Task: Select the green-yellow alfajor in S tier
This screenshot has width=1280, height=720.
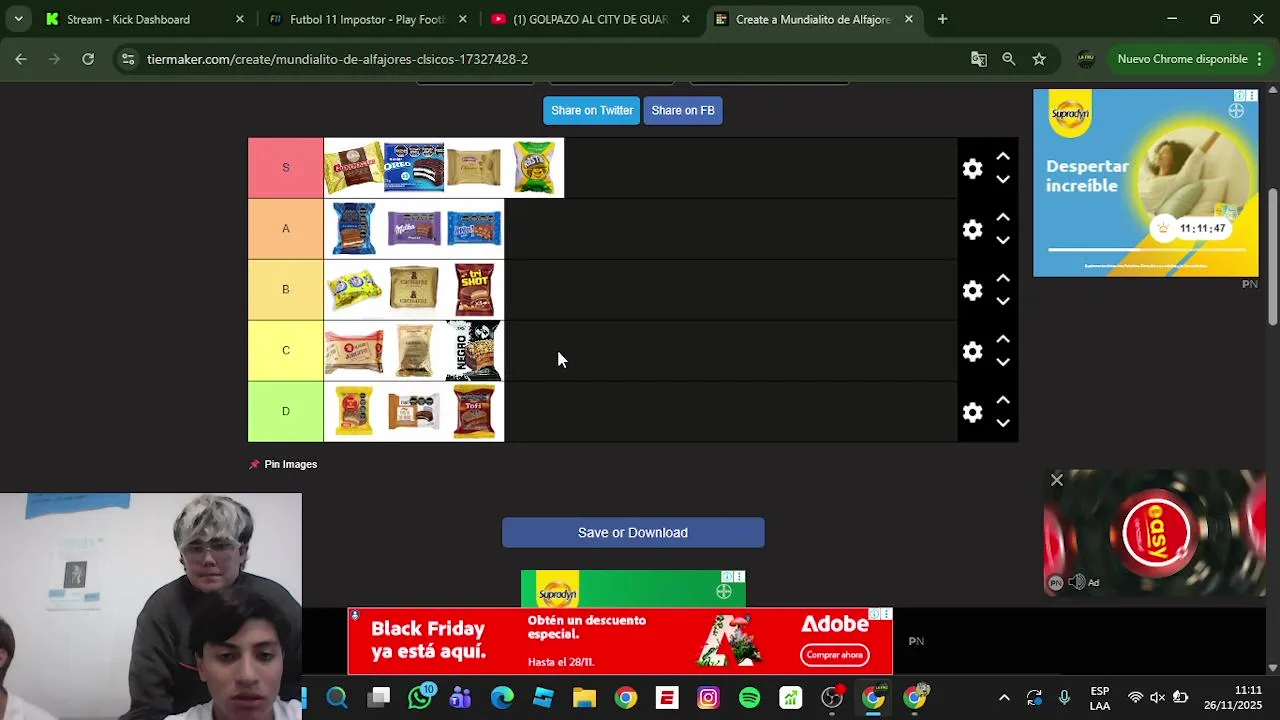Action: tap(534, 168)
